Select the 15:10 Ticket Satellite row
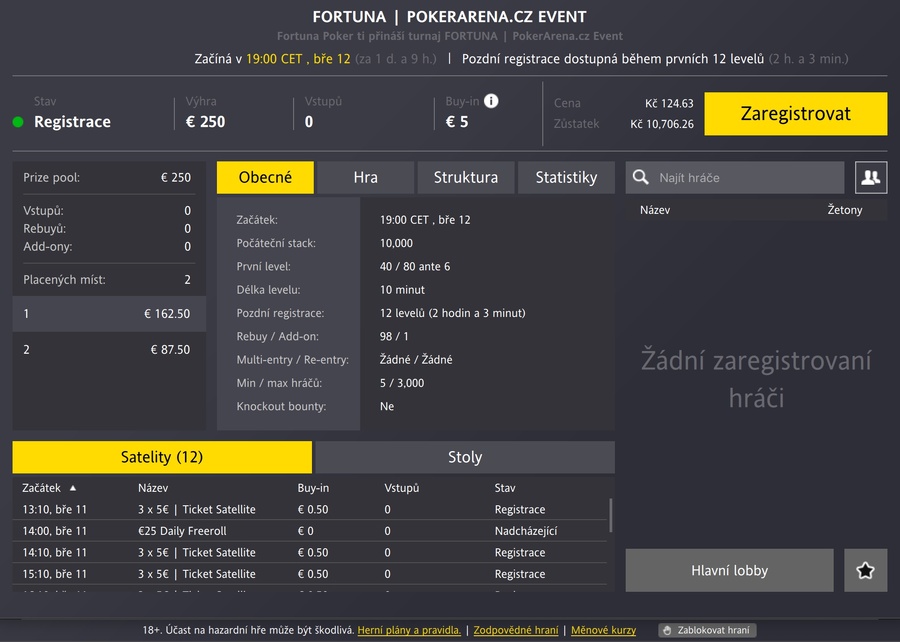This screenshot has width=900, height=642. [310, 574]
